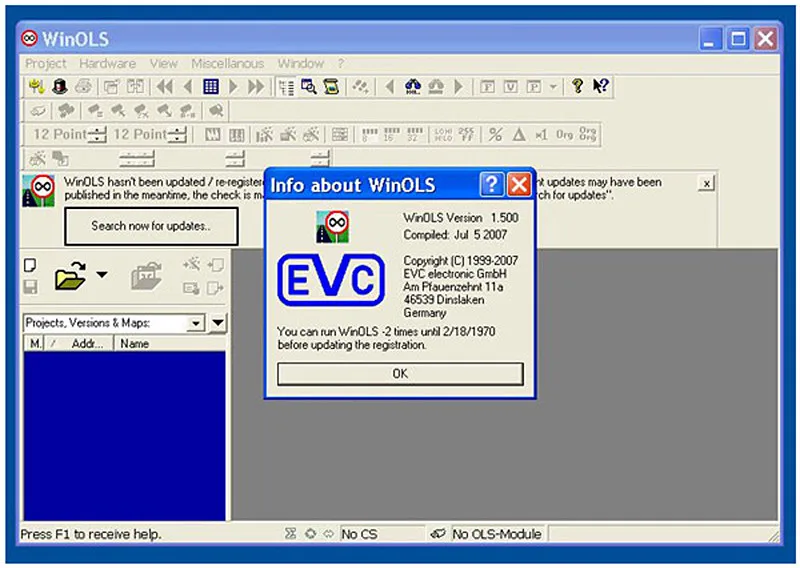Image resolution: width=800 pixels, height=568 pixels.
Task: Click the sigma checksum status bar icon
Action: click(290, 534)
